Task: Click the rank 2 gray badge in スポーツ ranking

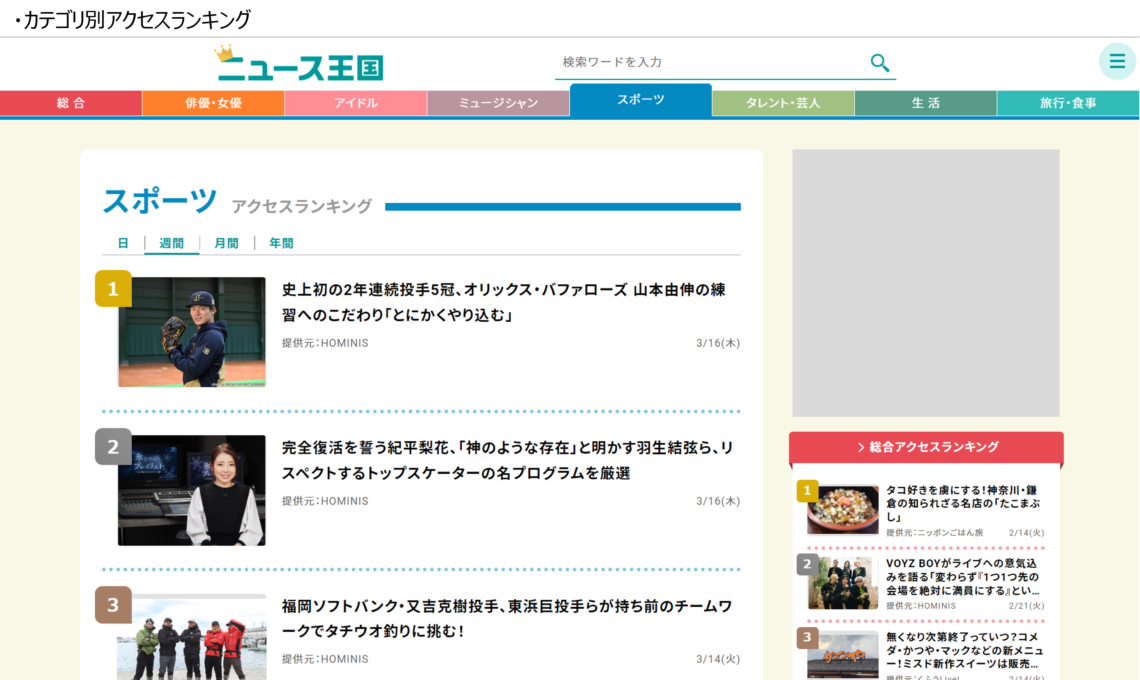Action: click(x=113, y=447)
